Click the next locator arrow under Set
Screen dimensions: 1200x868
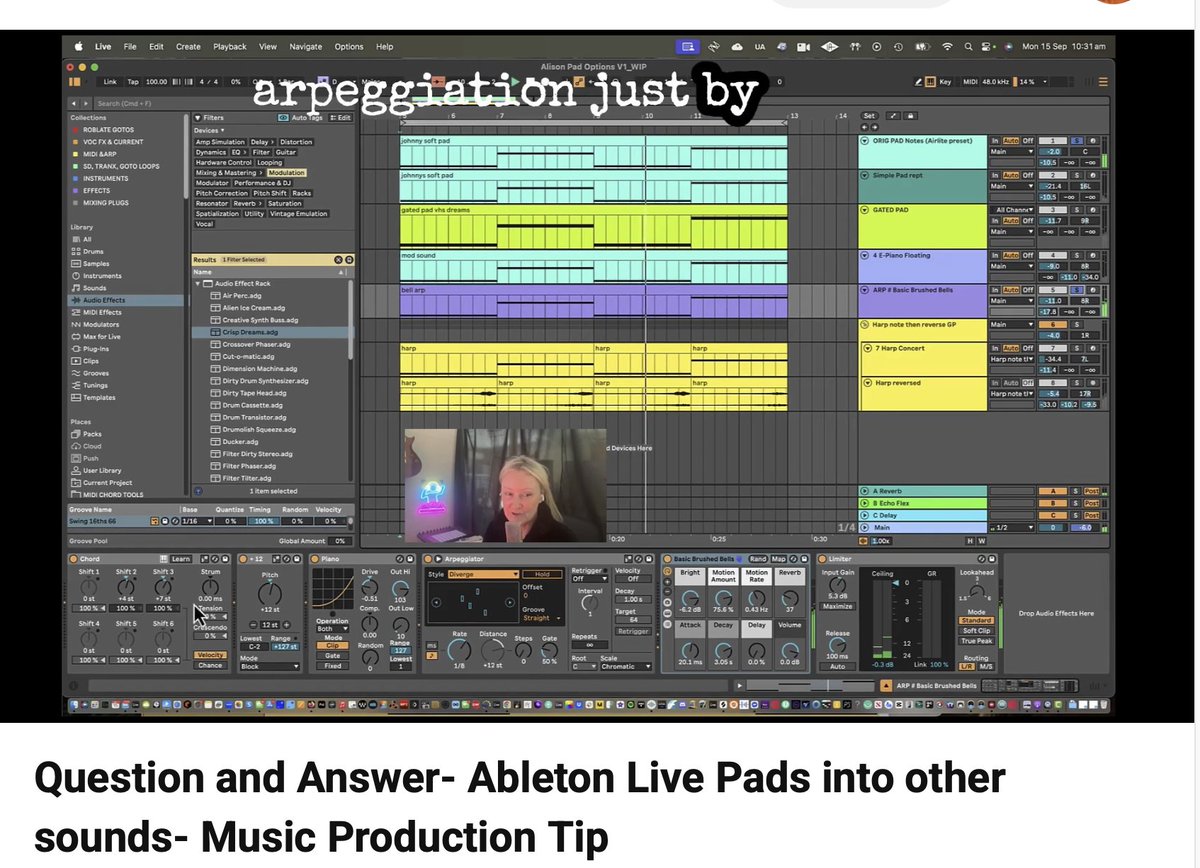[874, 128]
